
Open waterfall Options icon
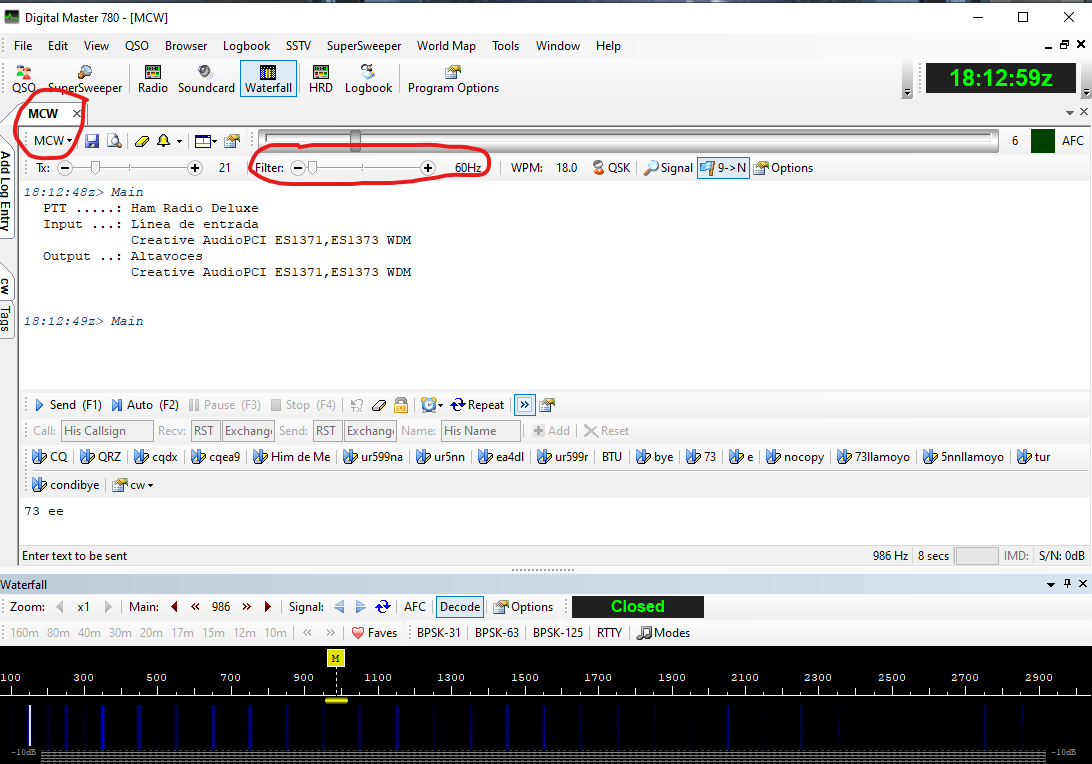(x=522, y=607)
